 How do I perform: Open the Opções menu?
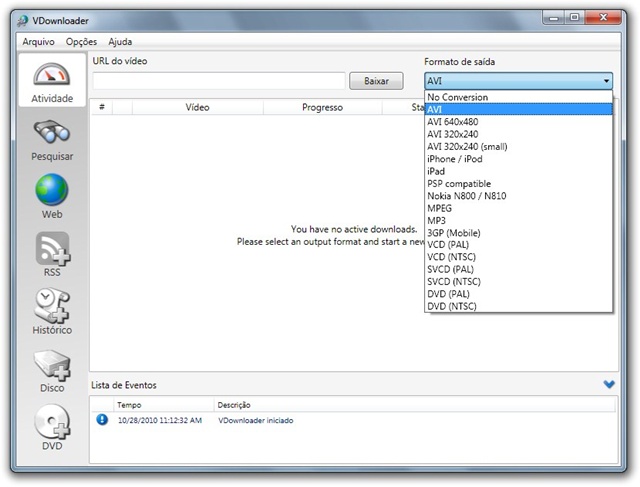pyautogui.click(x=81, y=42)
